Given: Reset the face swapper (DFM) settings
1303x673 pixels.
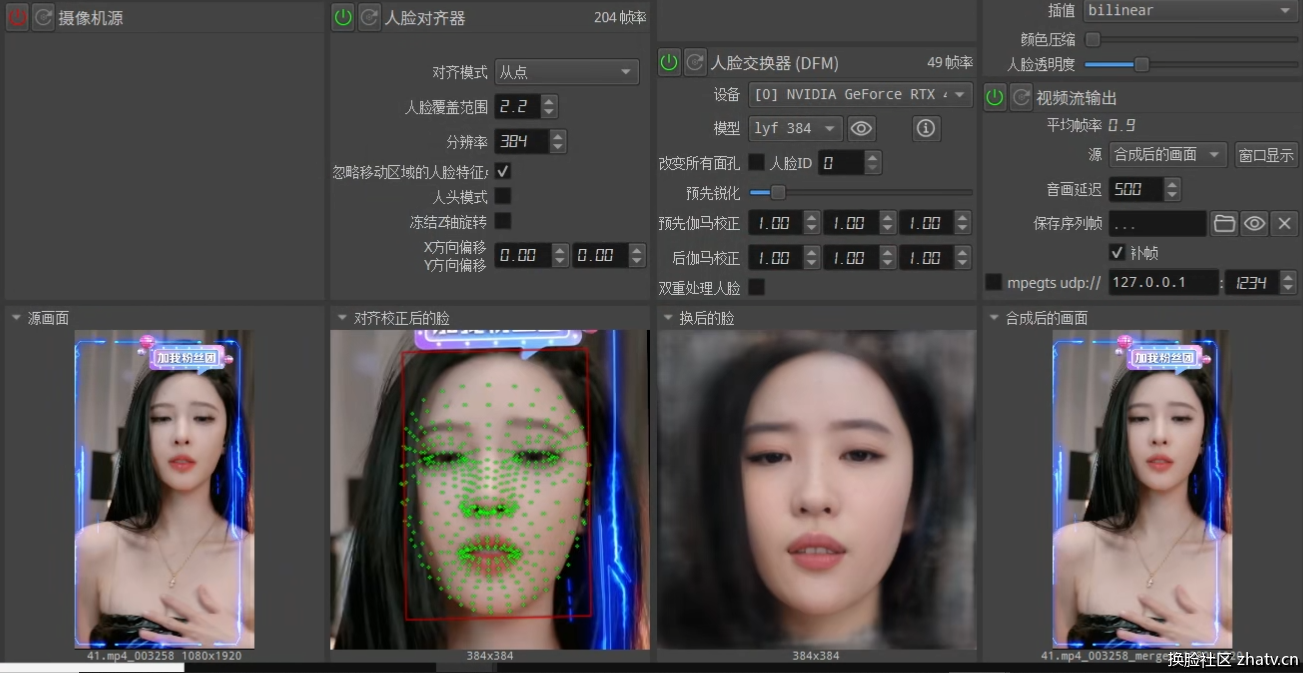Looking at the screenshot, I should [x=695, y=62].
